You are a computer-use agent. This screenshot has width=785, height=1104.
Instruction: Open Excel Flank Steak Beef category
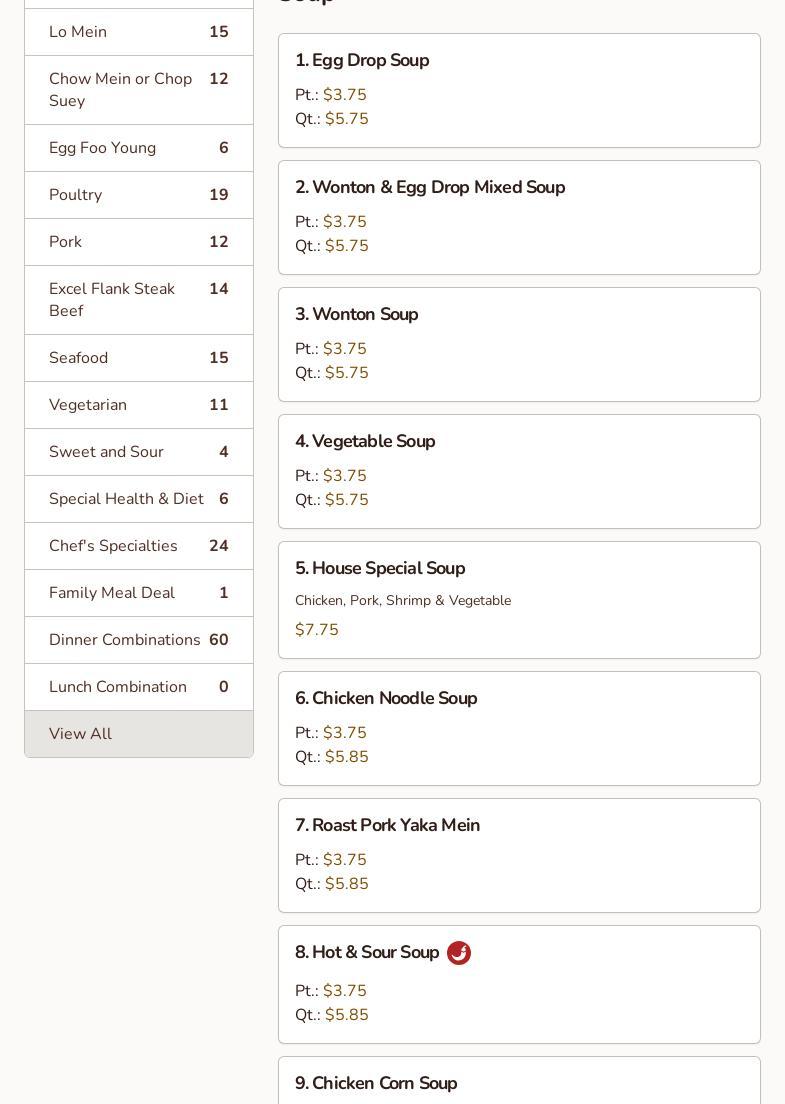pos(138,300)
